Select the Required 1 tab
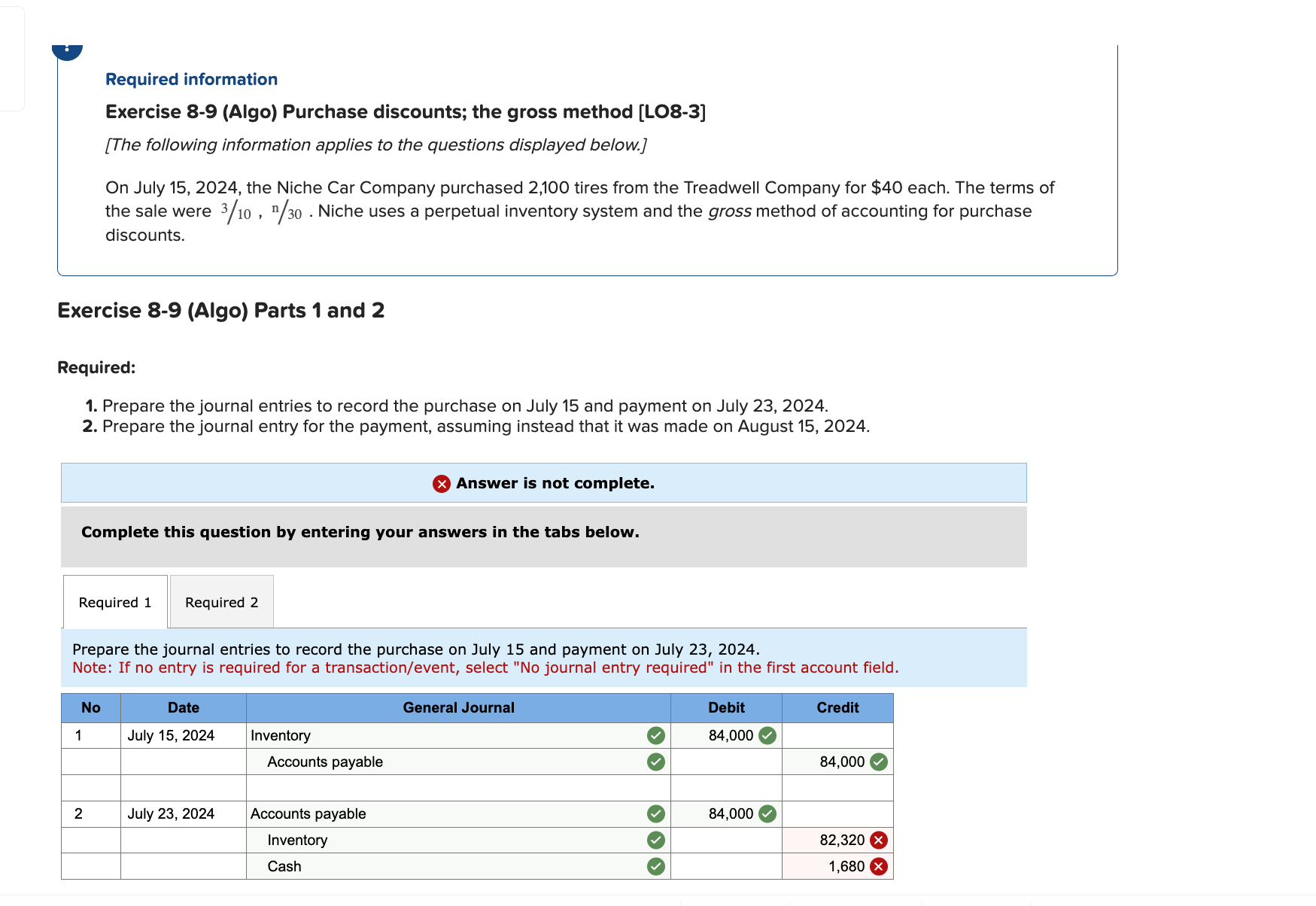The height and width of the screenshot is (906, 1316). pos(114,601)
